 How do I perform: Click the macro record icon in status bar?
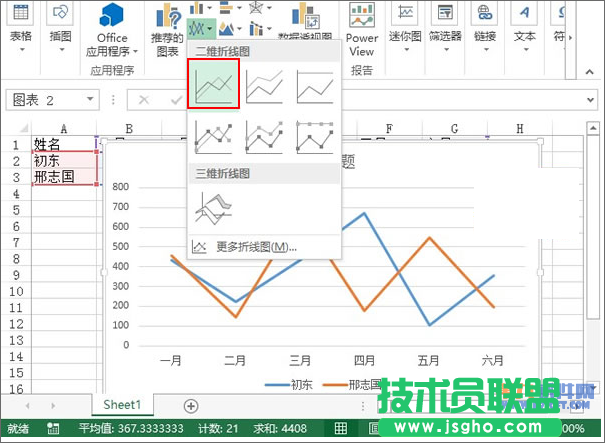pyautogui.click(x=53, y=428)
